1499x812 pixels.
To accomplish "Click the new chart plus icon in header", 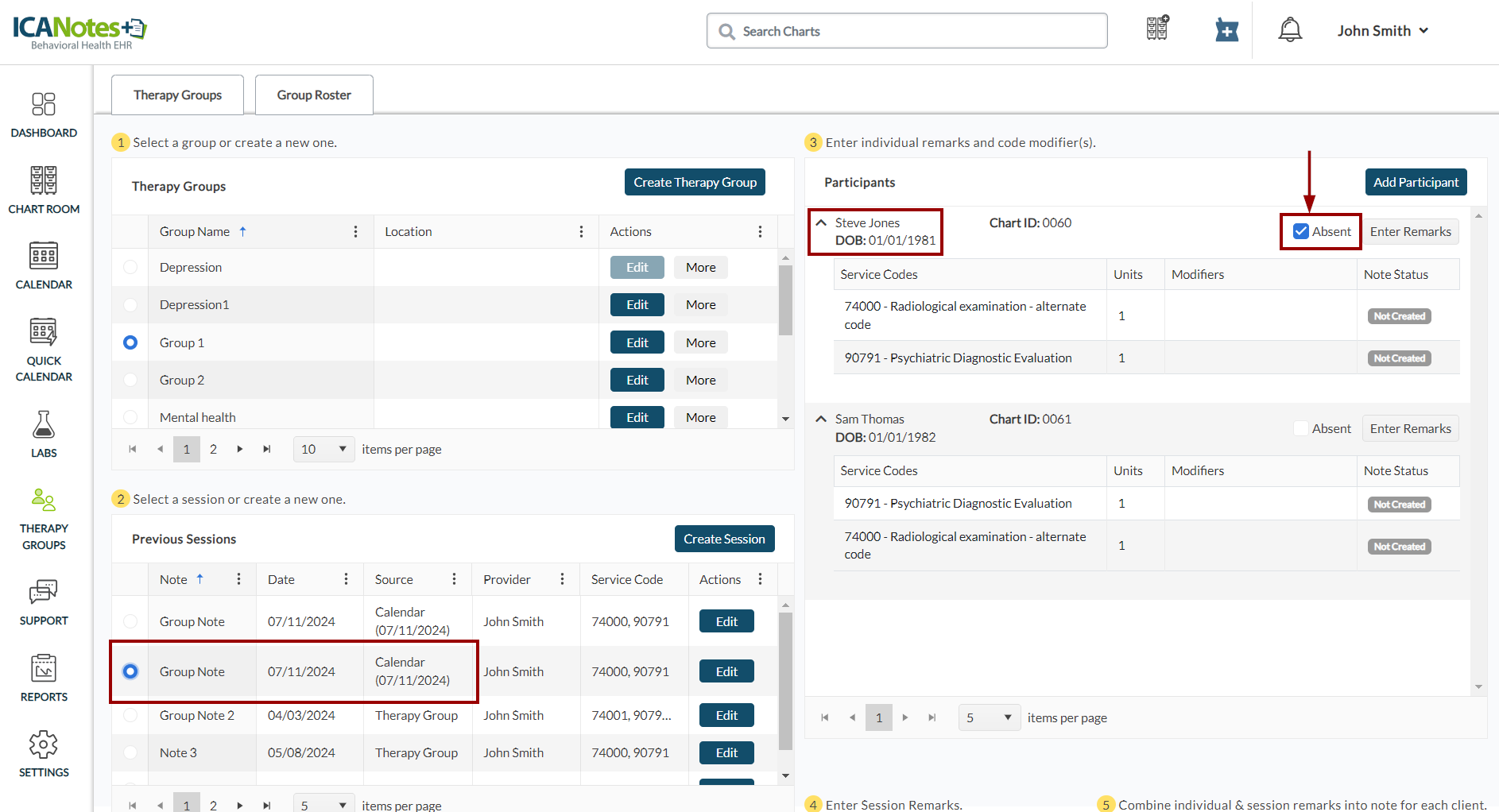I will coord(1226,31).
